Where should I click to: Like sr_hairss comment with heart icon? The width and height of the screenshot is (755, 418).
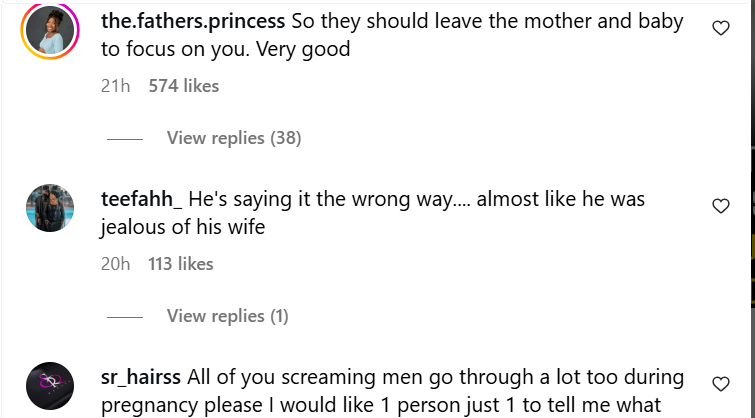pos(720,384)
